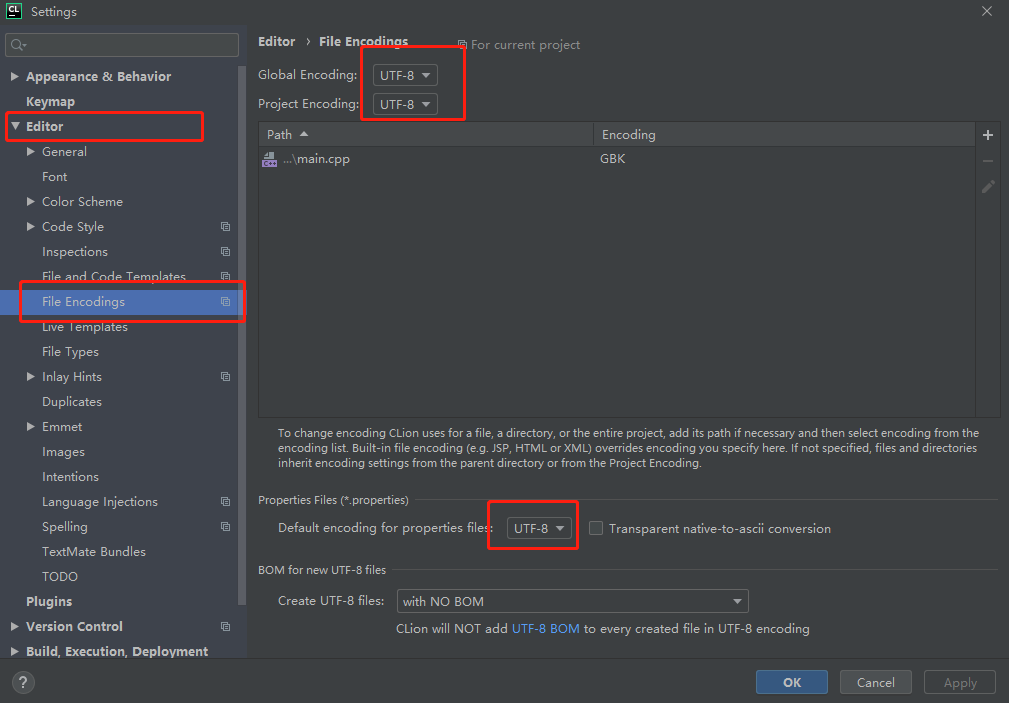
Task: Click the project-level icon next to Version Control
Action: [225, 626]
